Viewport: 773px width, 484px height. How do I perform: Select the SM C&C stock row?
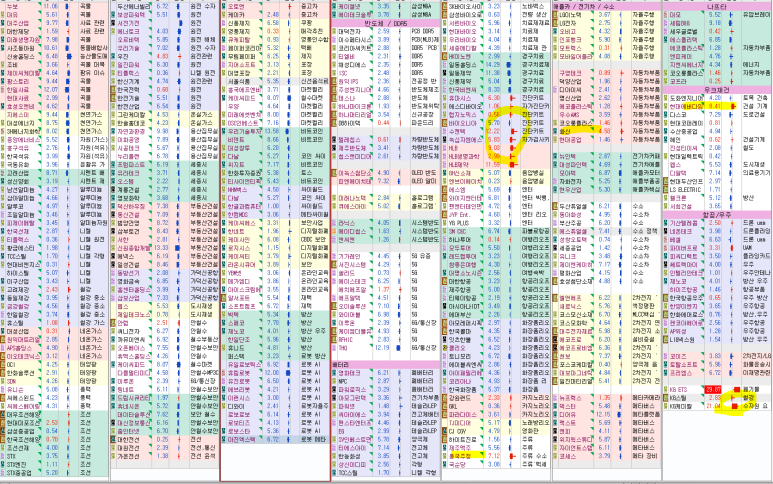496,231
